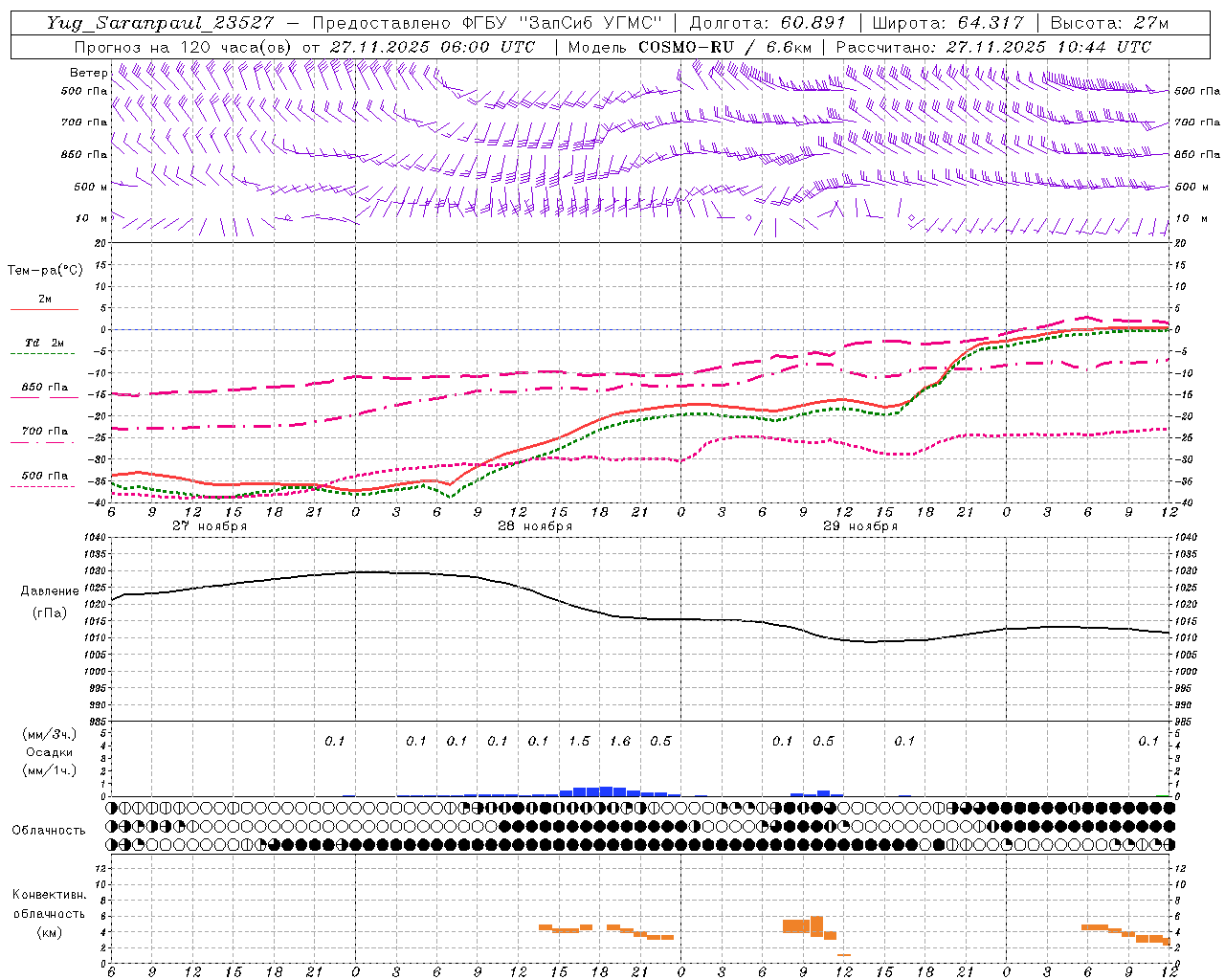Click the Ветер panel label
Image resolution: width=1225 pixels, height=980 pixels.
[x=89, y=73]
